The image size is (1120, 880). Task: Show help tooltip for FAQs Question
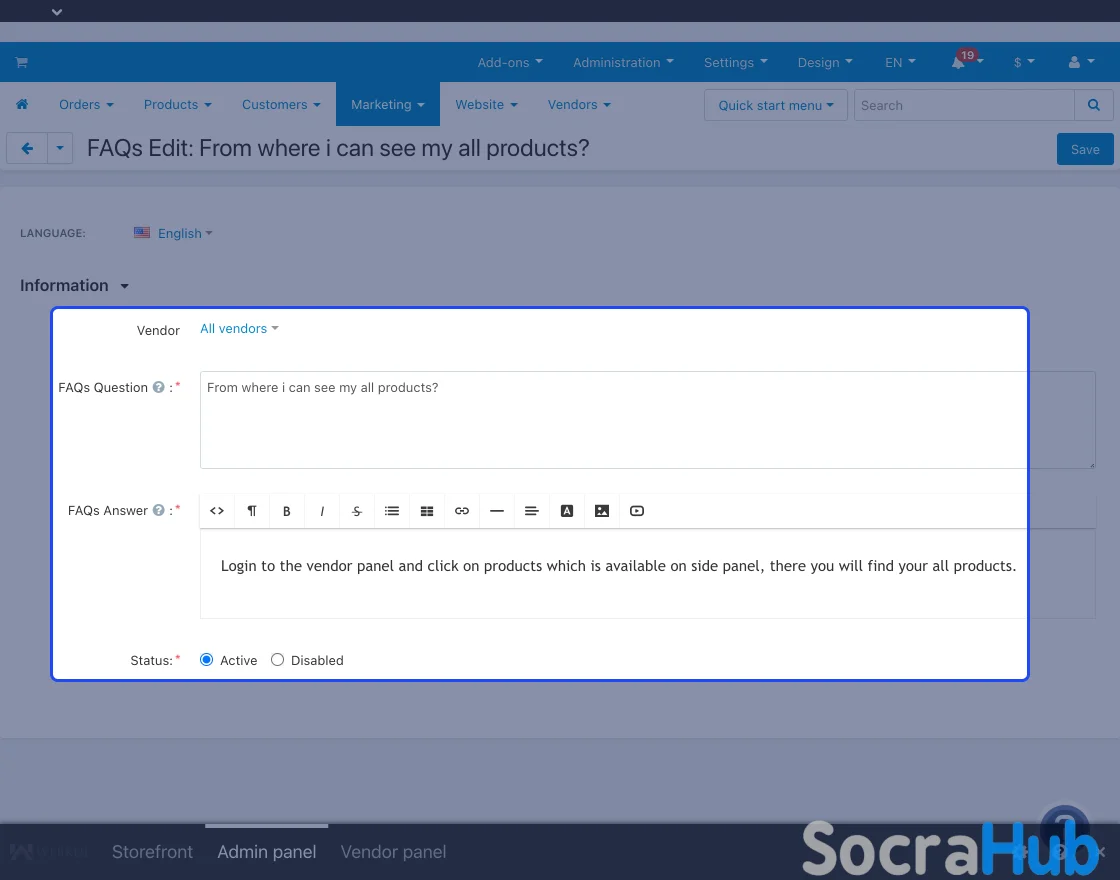[x=159, y=387]
